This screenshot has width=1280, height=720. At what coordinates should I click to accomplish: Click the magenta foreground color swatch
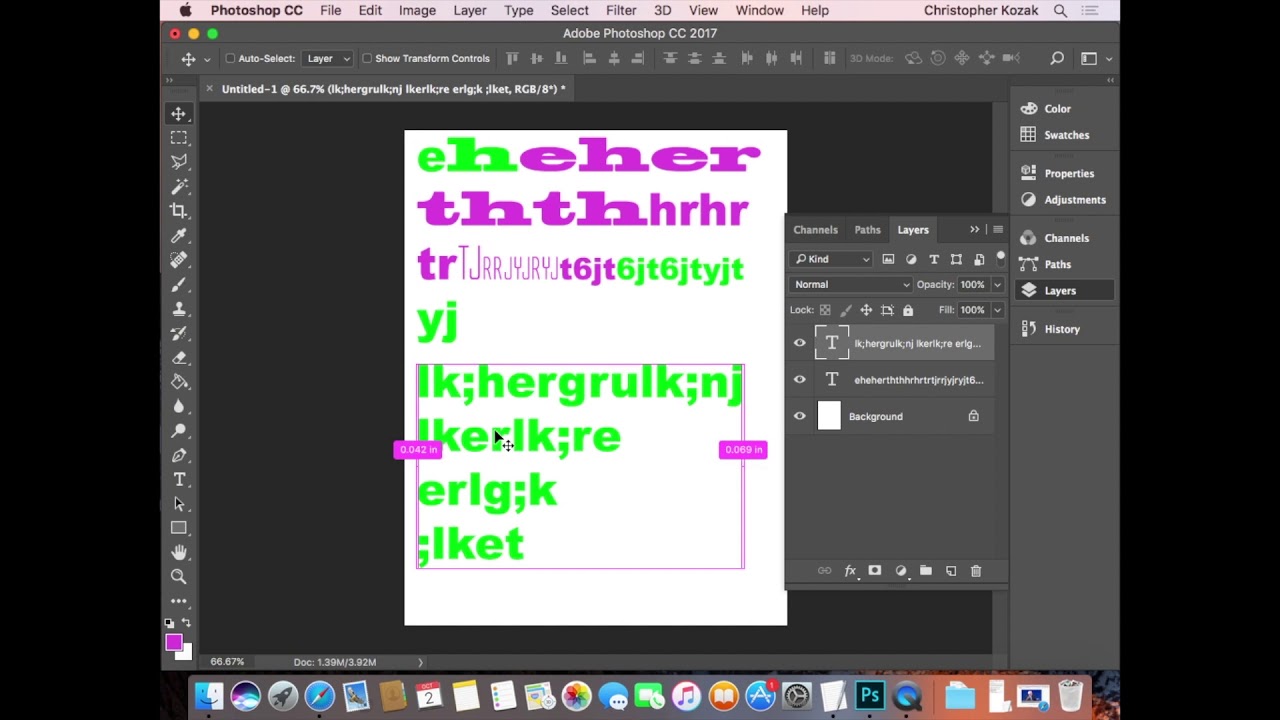[x=174, y=643]
